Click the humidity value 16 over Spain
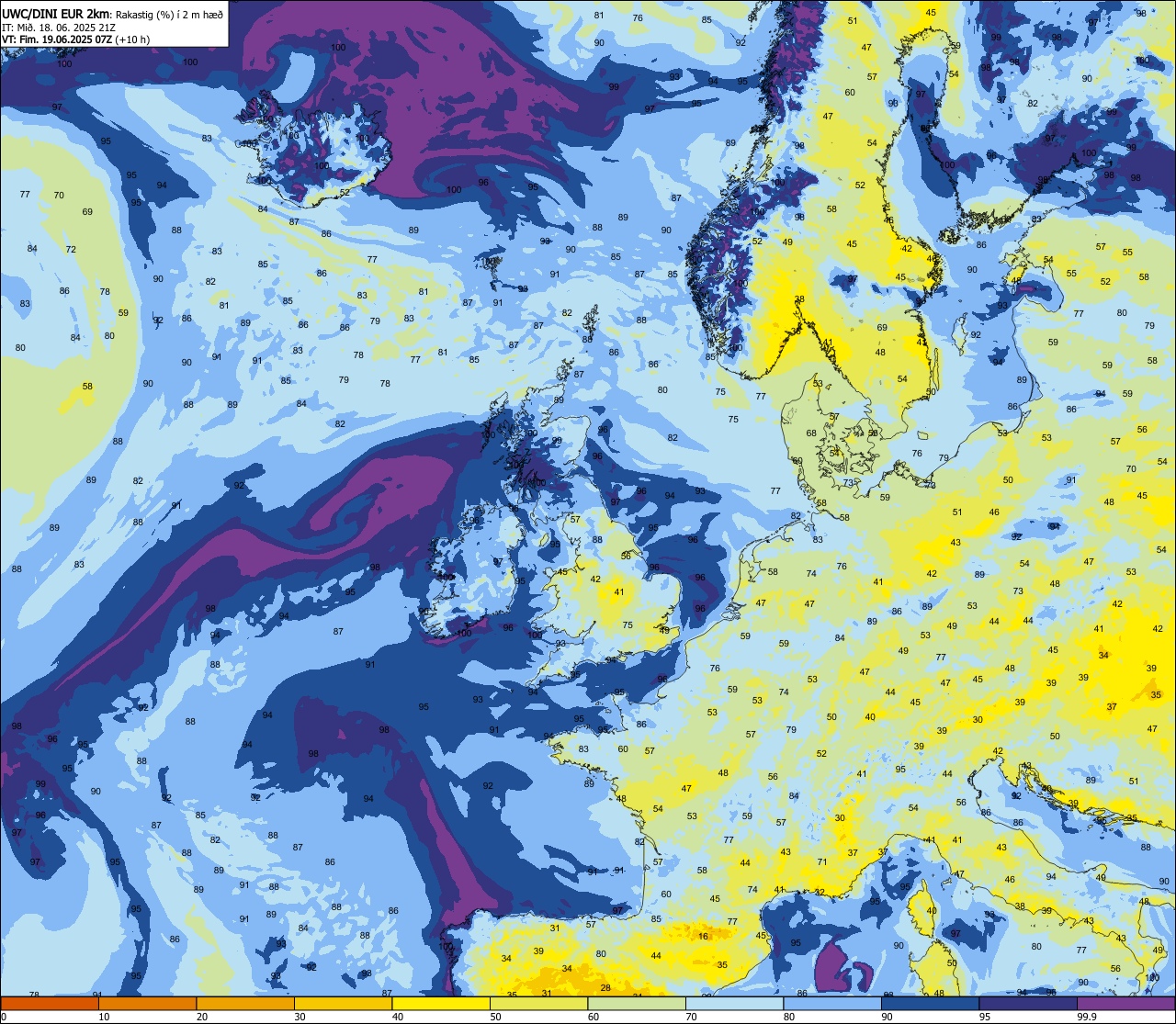Screen dimensions: 1176x1024 tap(704, 936)
